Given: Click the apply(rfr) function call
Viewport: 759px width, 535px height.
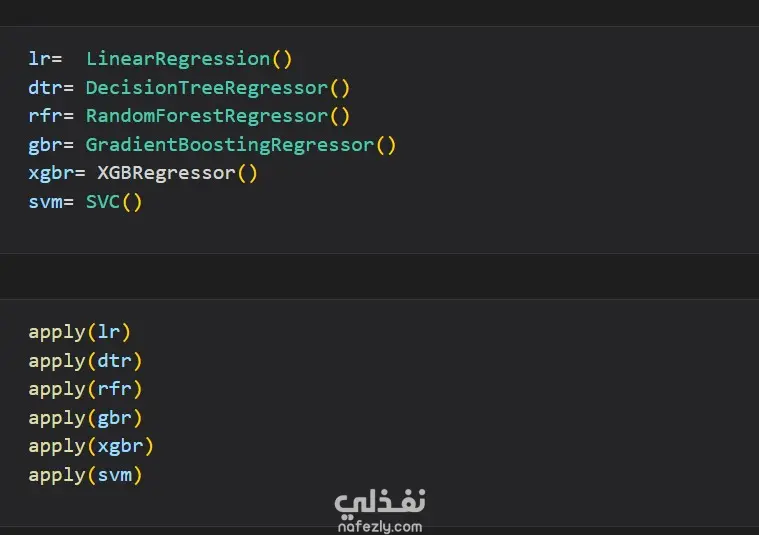Looking at the screenshot, I should tap(85, 389).
